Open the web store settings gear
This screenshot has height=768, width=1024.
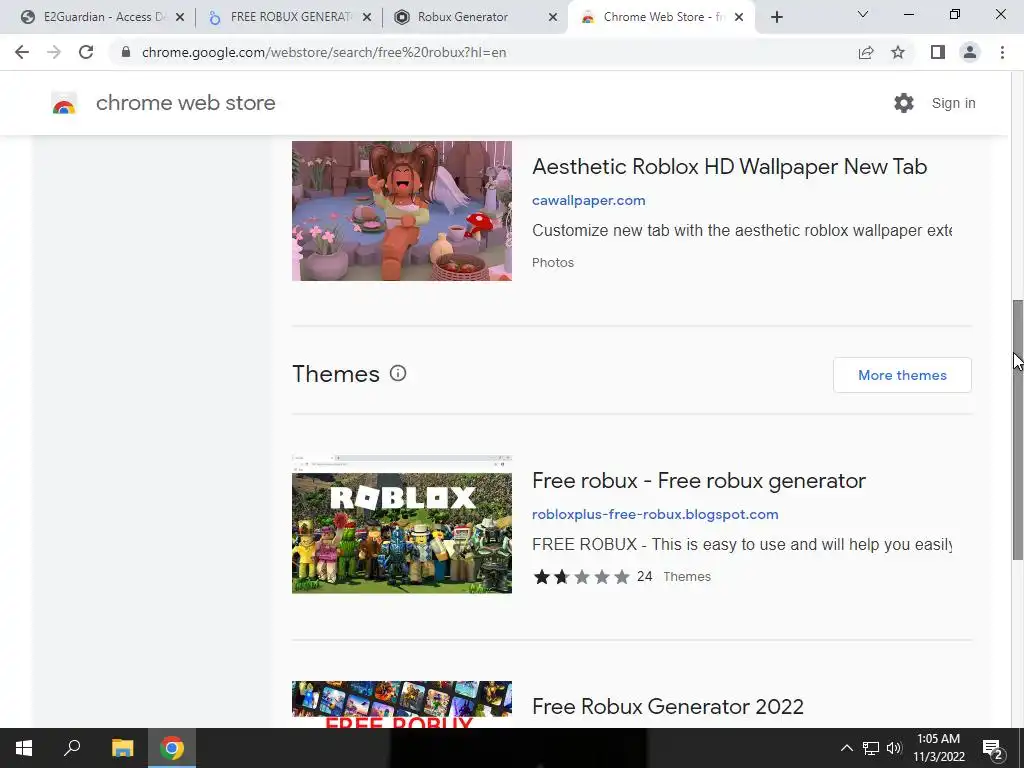[x=904, y=103]
